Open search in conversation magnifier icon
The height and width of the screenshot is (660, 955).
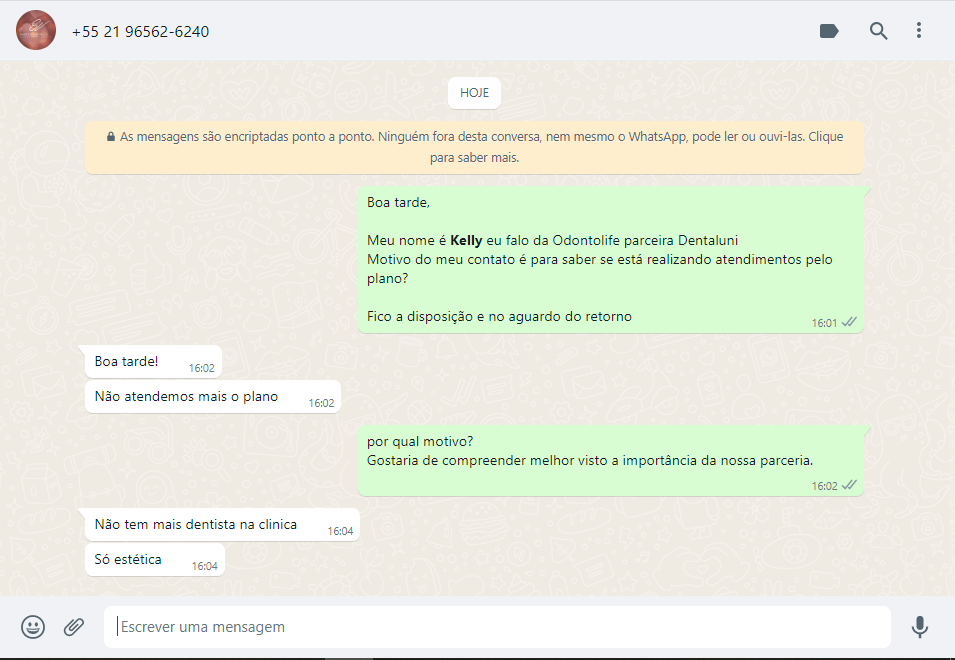click(x=878, y=31)
